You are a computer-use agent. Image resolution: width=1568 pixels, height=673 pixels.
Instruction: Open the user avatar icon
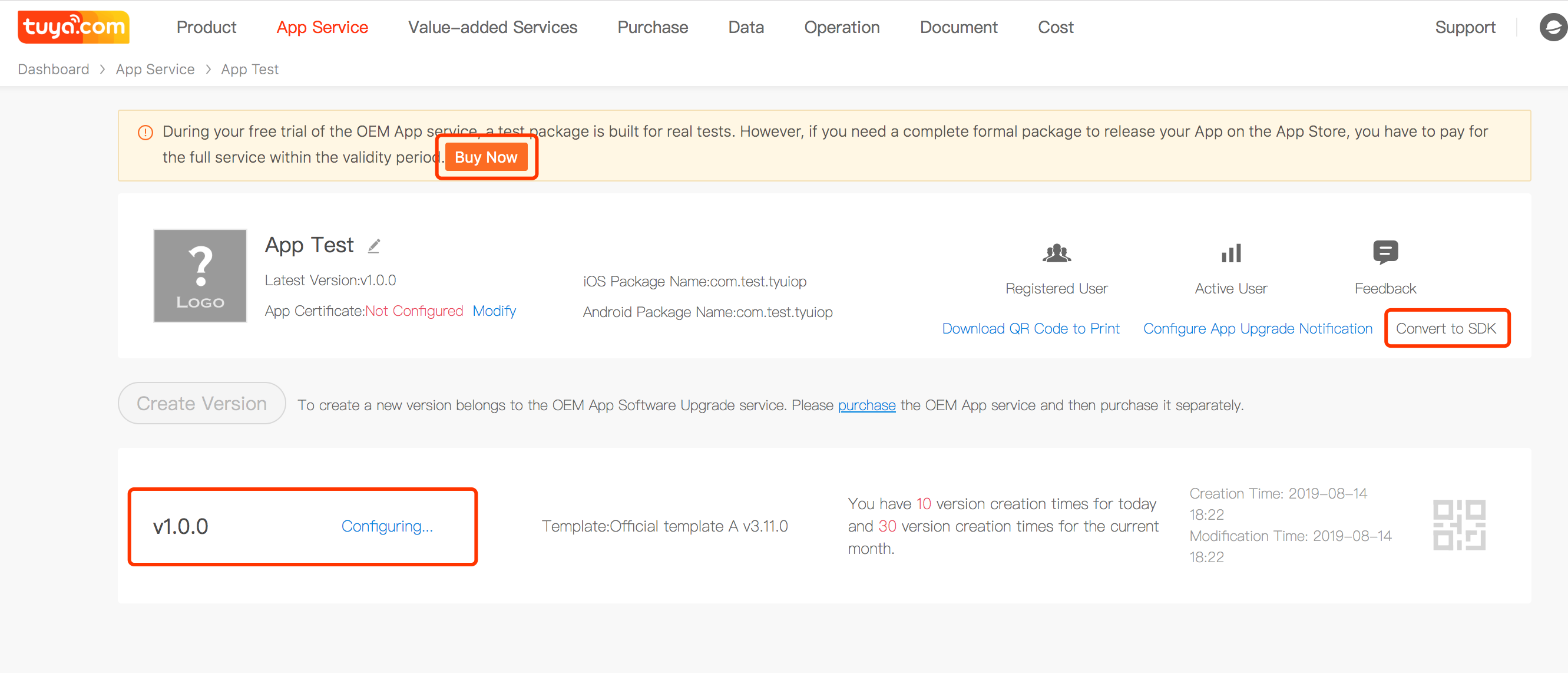click(1553, 28)
